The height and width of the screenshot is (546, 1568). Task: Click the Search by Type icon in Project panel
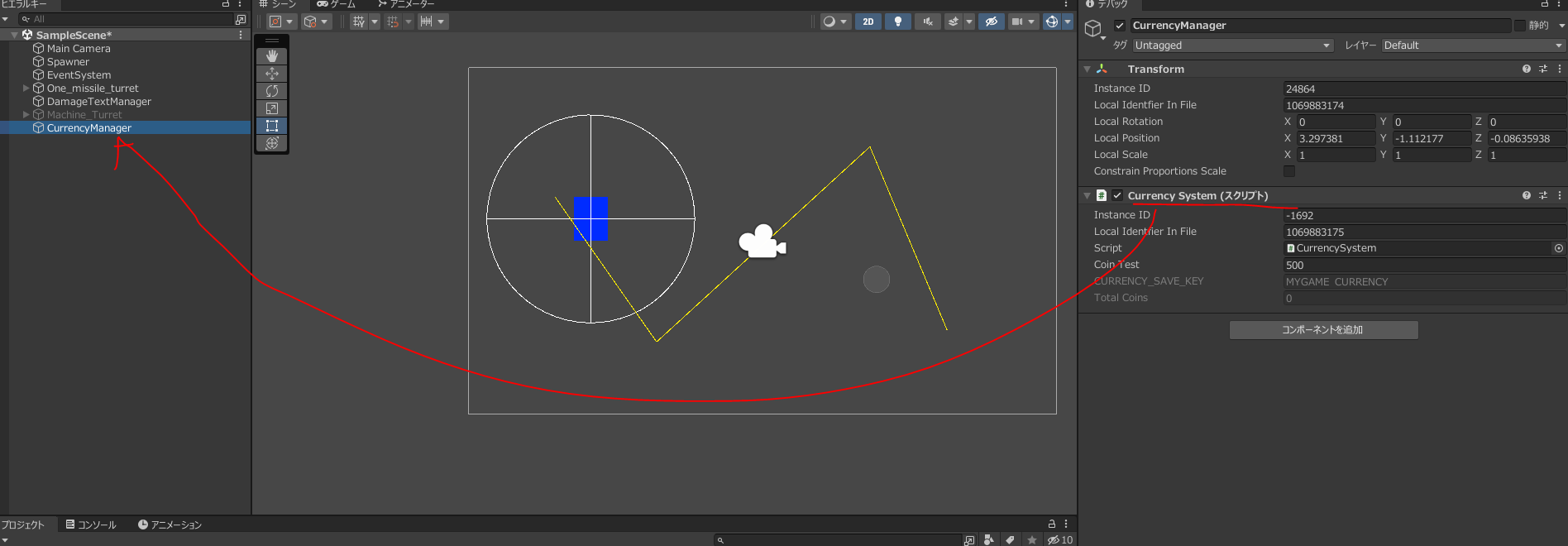989,539
